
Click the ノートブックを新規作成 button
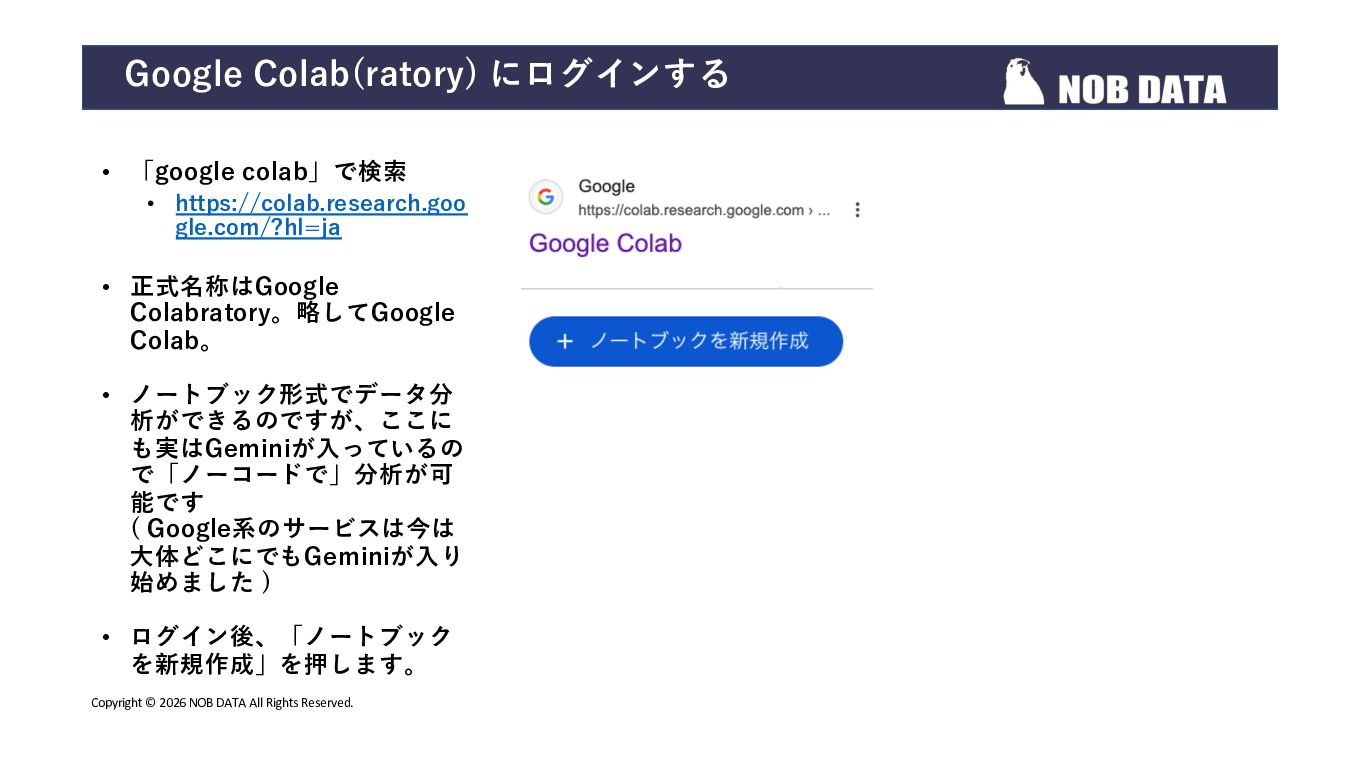click(686, 341)
